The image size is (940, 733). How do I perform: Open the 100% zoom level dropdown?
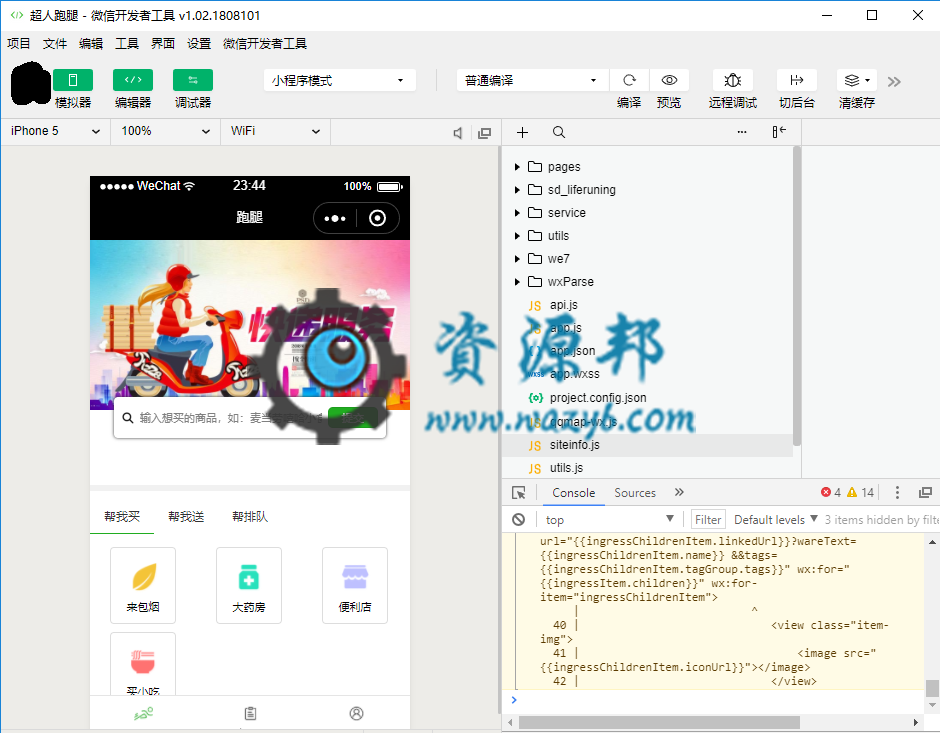[x=165, y=131]
